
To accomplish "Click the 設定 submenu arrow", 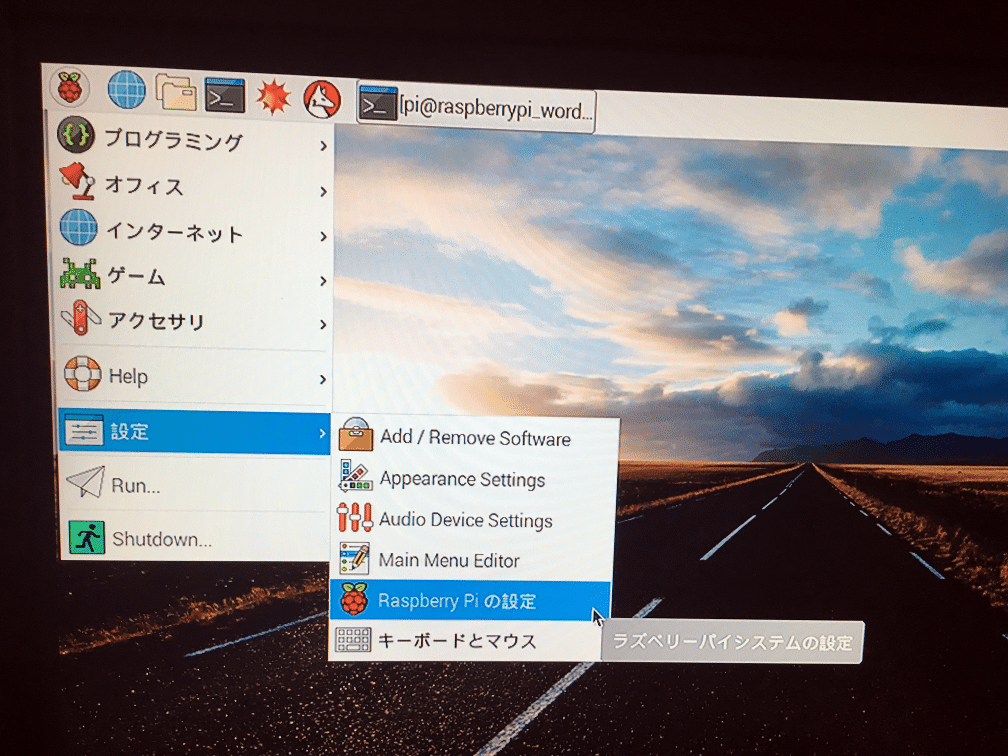I will coord(322,434).
